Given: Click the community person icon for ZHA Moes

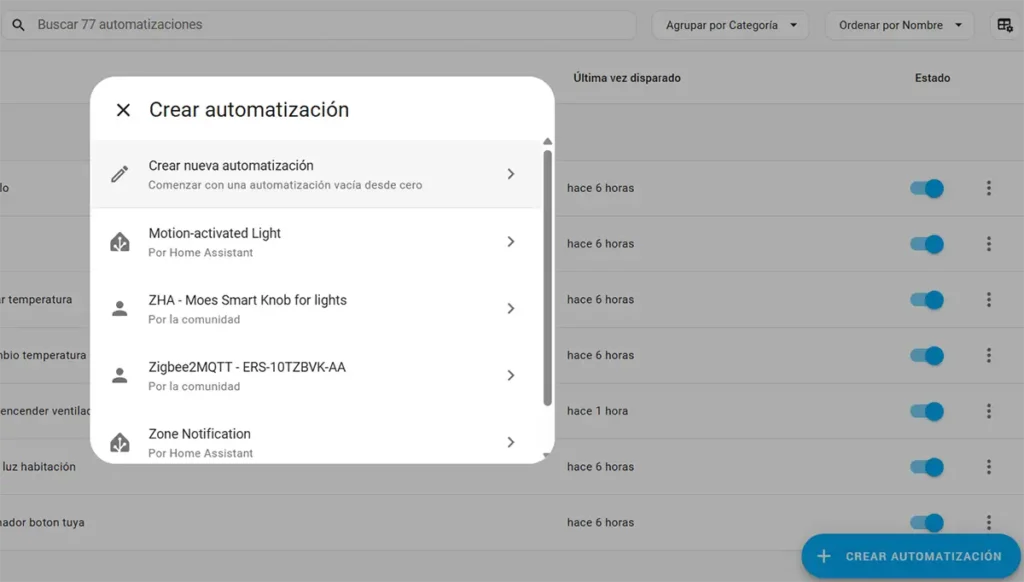Looking at the screenshot, I should 120,309.
